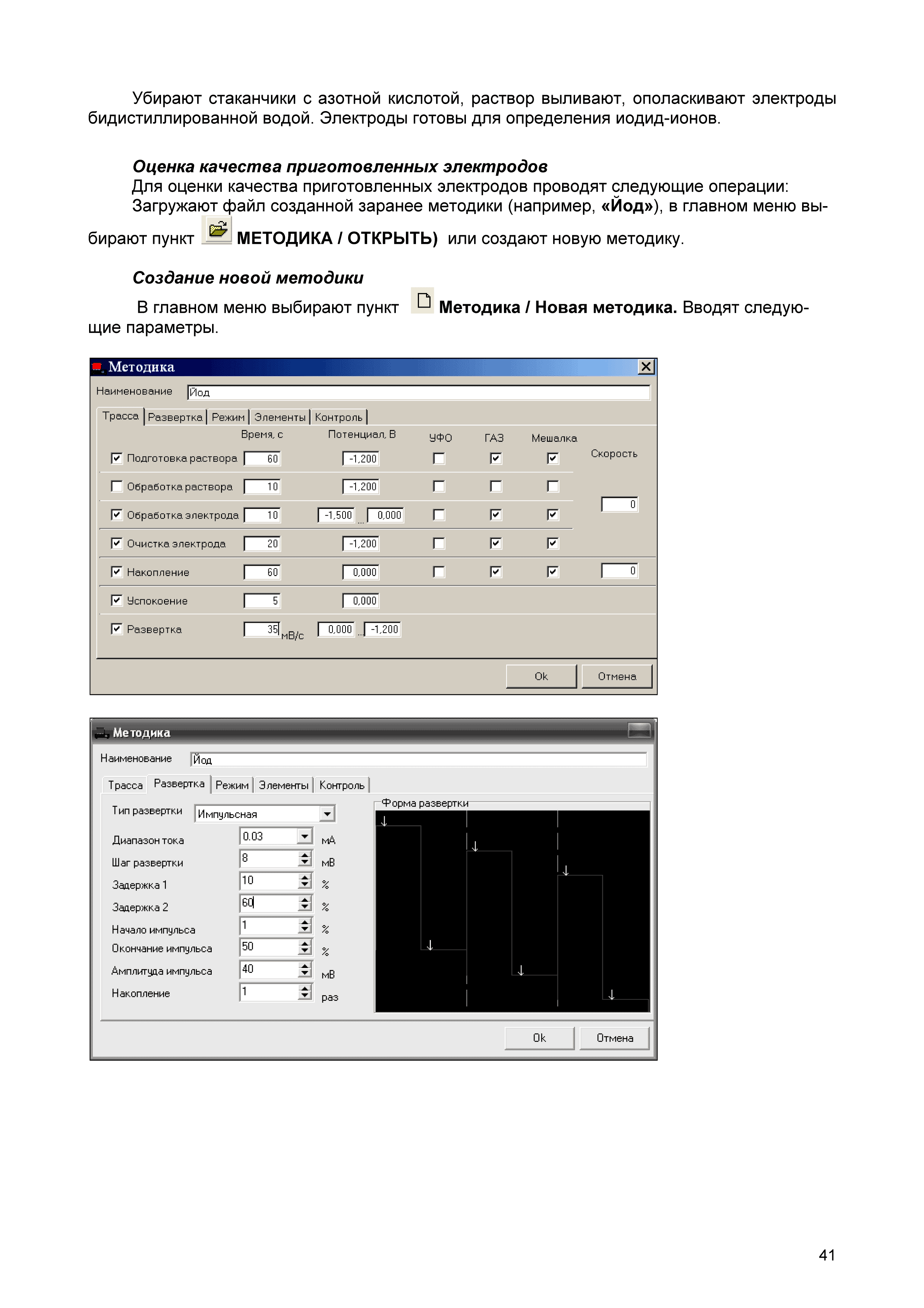924x1308 pixels.
Task: Expand the Диапазон тока dropdown showing 0.03
Action: tap(305, 836)
